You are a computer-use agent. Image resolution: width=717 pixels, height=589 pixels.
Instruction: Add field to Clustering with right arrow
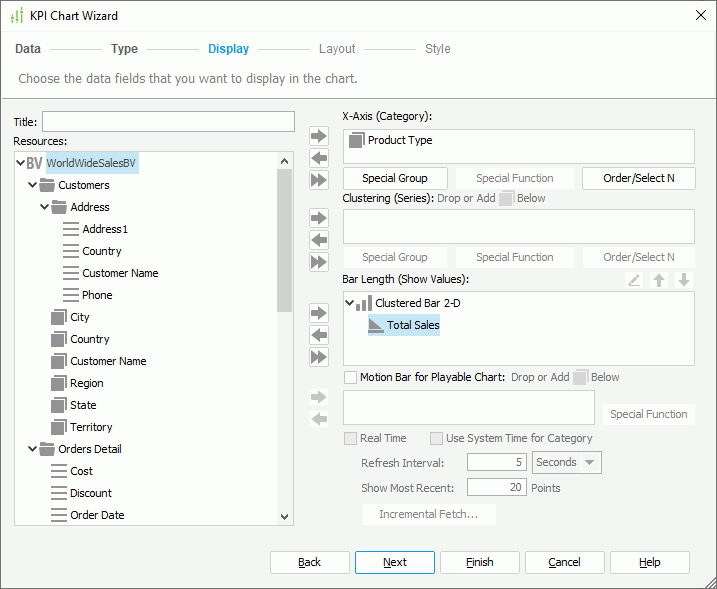coord(319,218)
